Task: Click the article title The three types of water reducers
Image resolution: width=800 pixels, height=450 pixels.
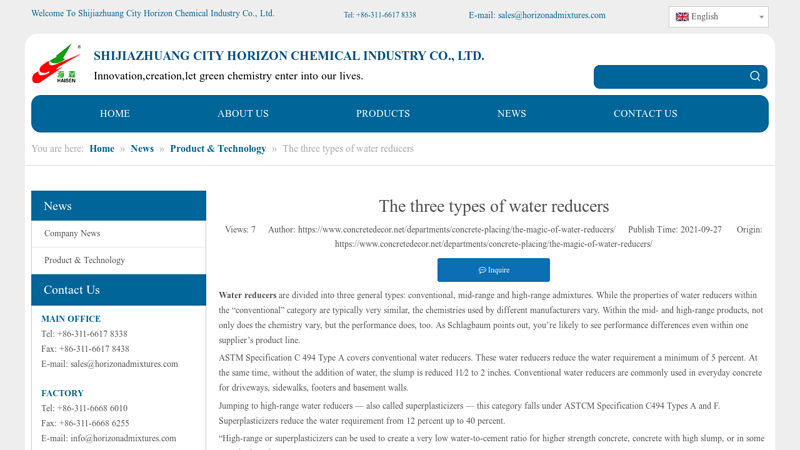Action: pyautogui.click(x=493, y=206)
